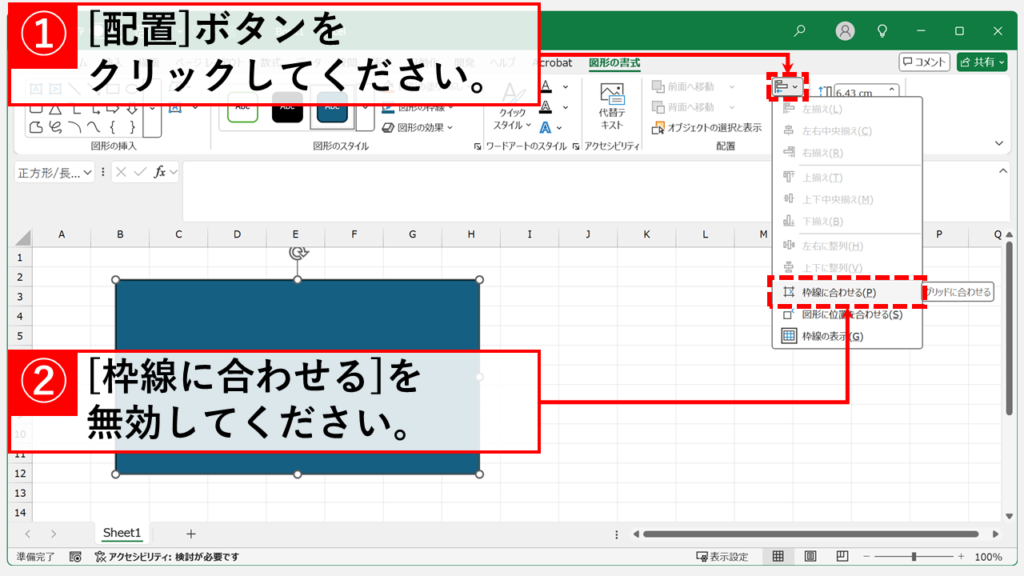Zoom out using the minus icon
The image size is (1024, 576).
coord(867,556)
